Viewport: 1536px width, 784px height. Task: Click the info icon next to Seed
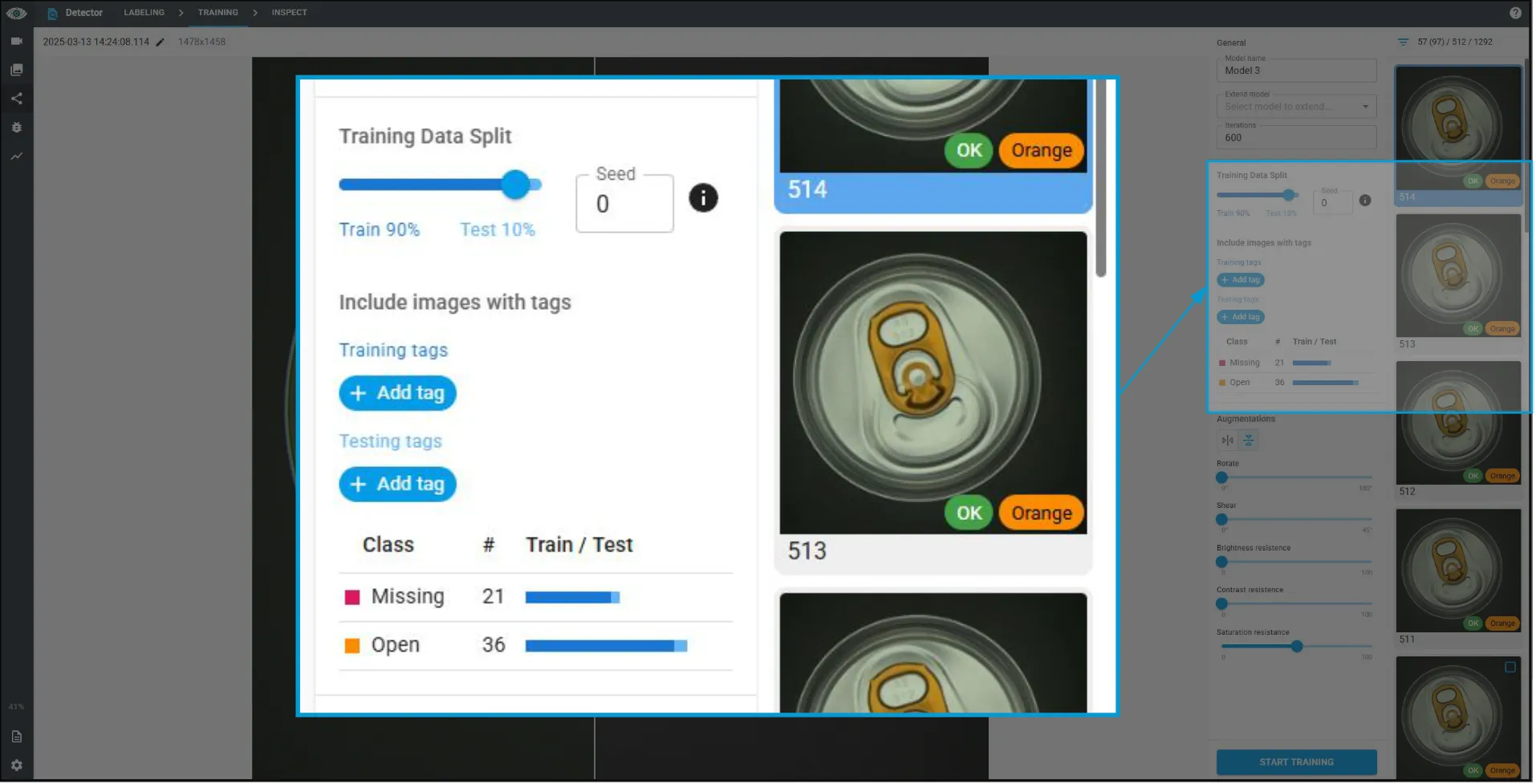pos(704,198)
